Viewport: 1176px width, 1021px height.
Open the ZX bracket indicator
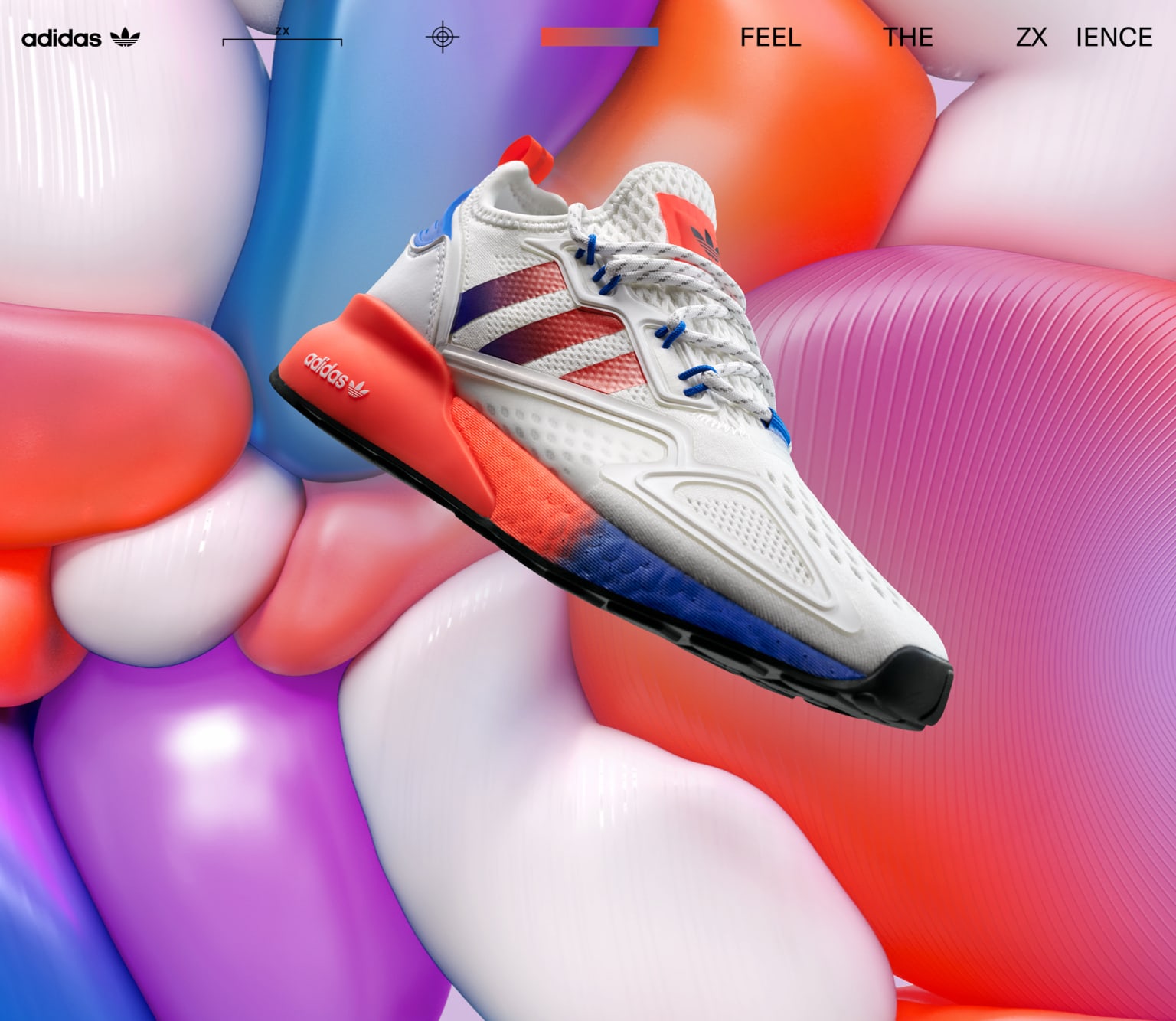tap(282, 36)
